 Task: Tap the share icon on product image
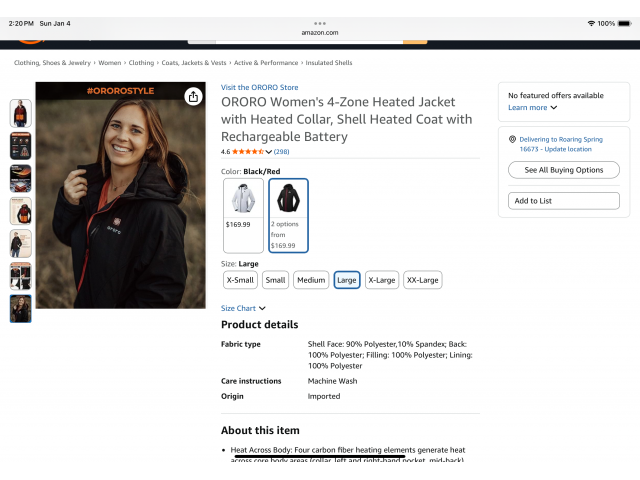pyautogui.click(x=193, y=97)
